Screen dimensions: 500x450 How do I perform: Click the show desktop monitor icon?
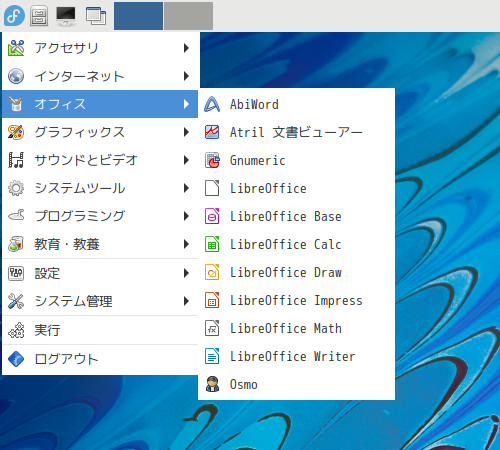66,16
